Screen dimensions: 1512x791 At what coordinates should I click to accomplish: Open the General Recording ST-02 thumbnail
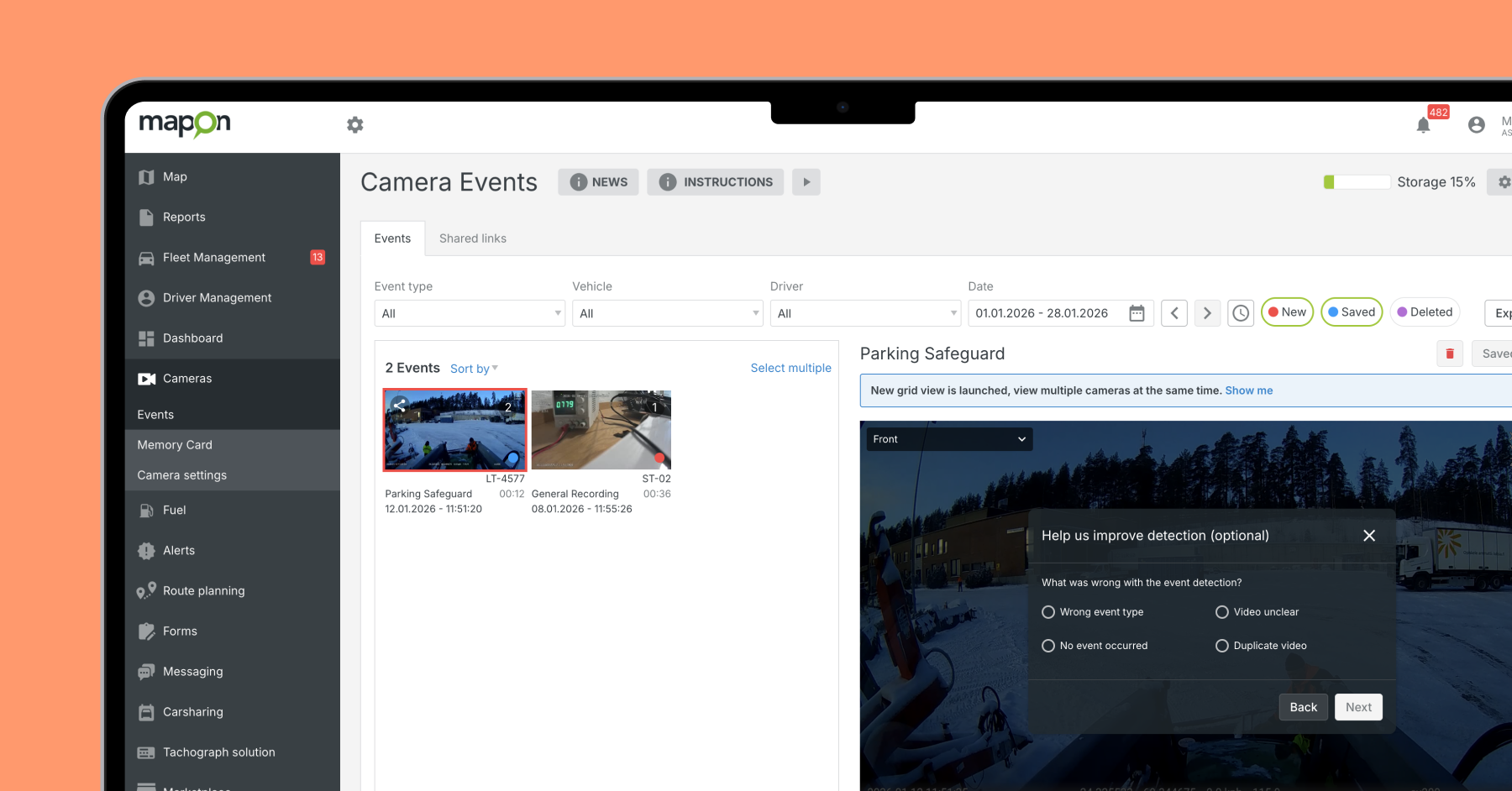601,429
